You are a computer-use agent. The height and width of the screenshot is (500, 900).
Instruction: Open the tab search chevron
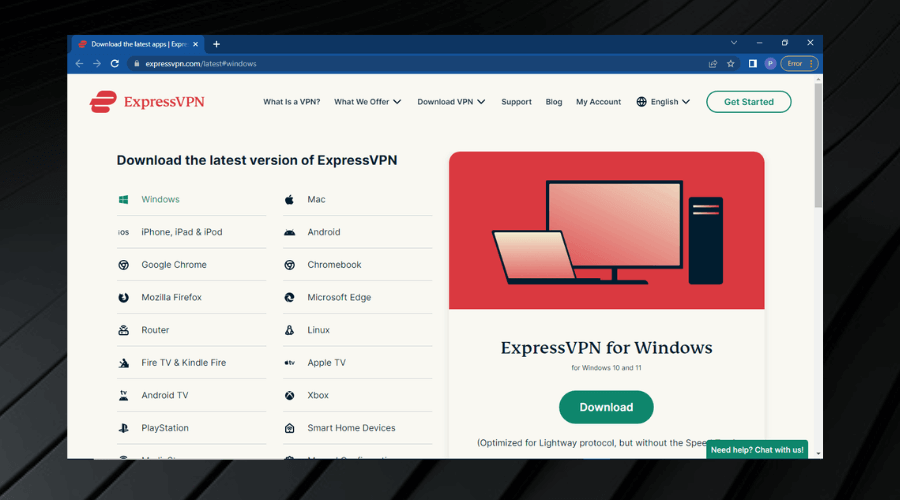pyautogui.click(x=734, y=43)
